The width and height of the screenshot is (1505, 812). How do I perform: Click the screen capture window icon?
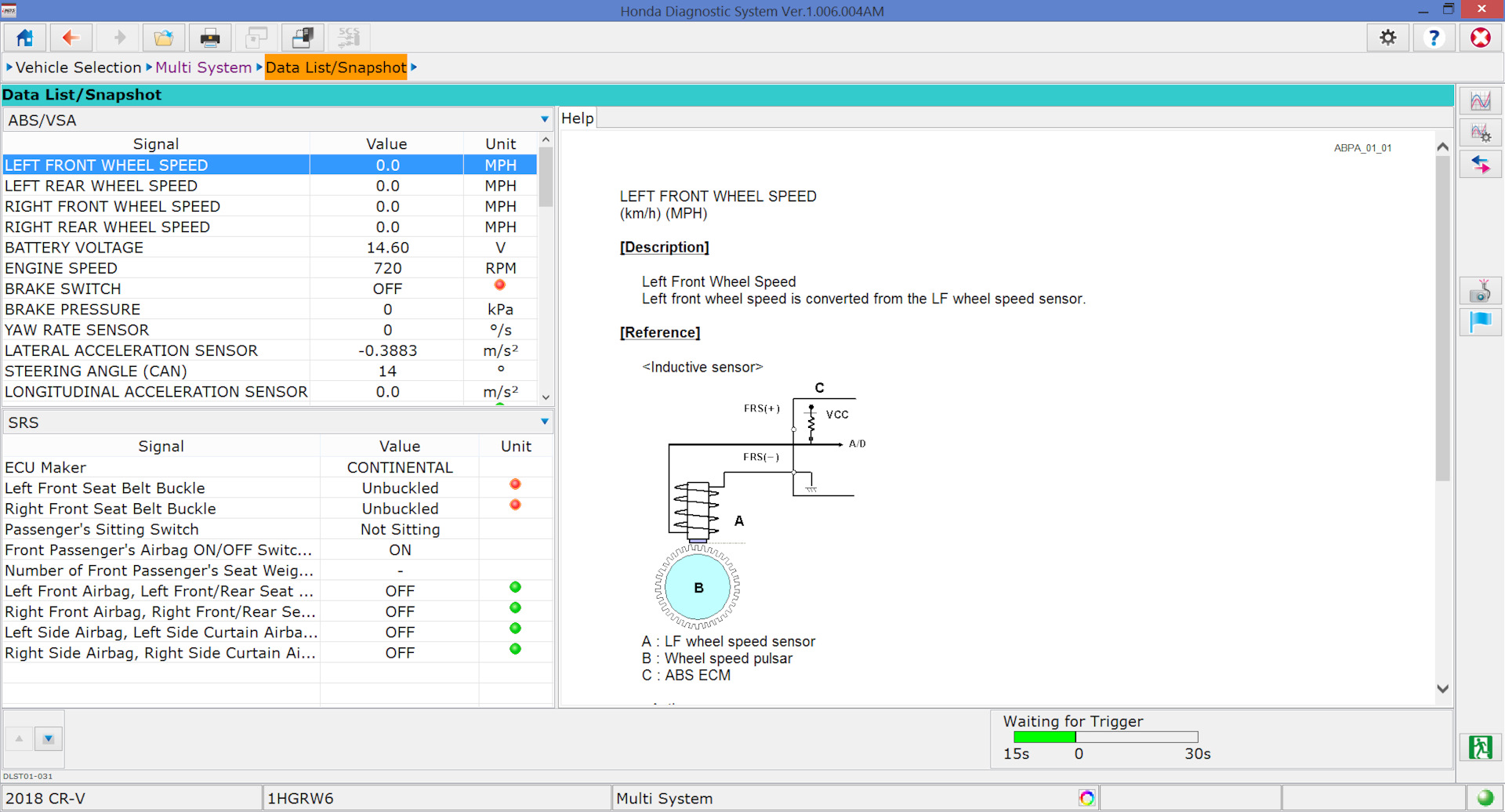pos(256,38)
